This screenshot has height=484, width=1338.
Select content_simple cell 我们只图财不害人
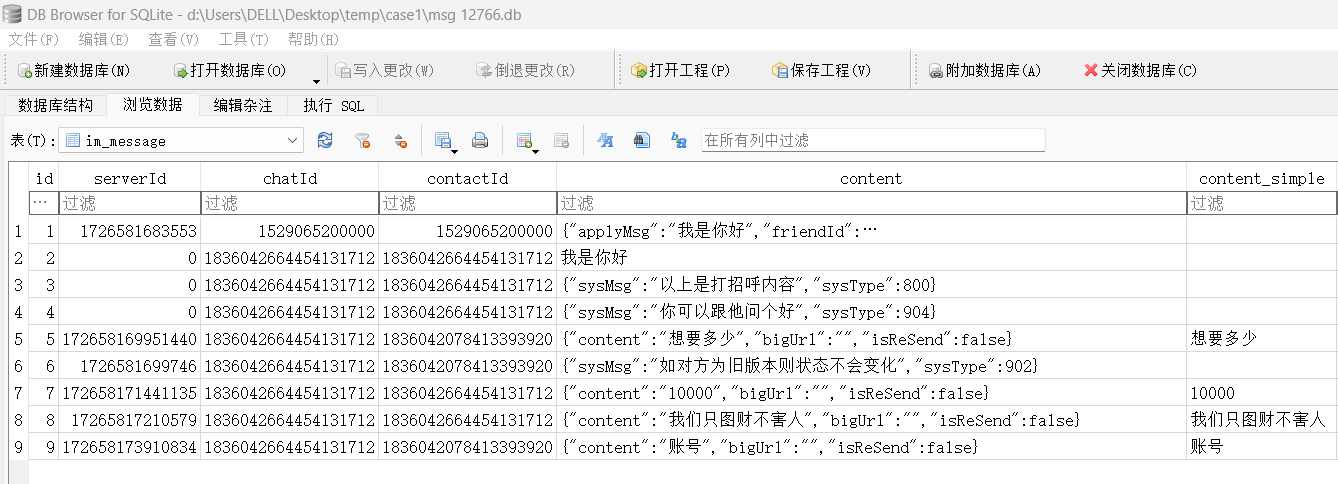(1262, 420)
